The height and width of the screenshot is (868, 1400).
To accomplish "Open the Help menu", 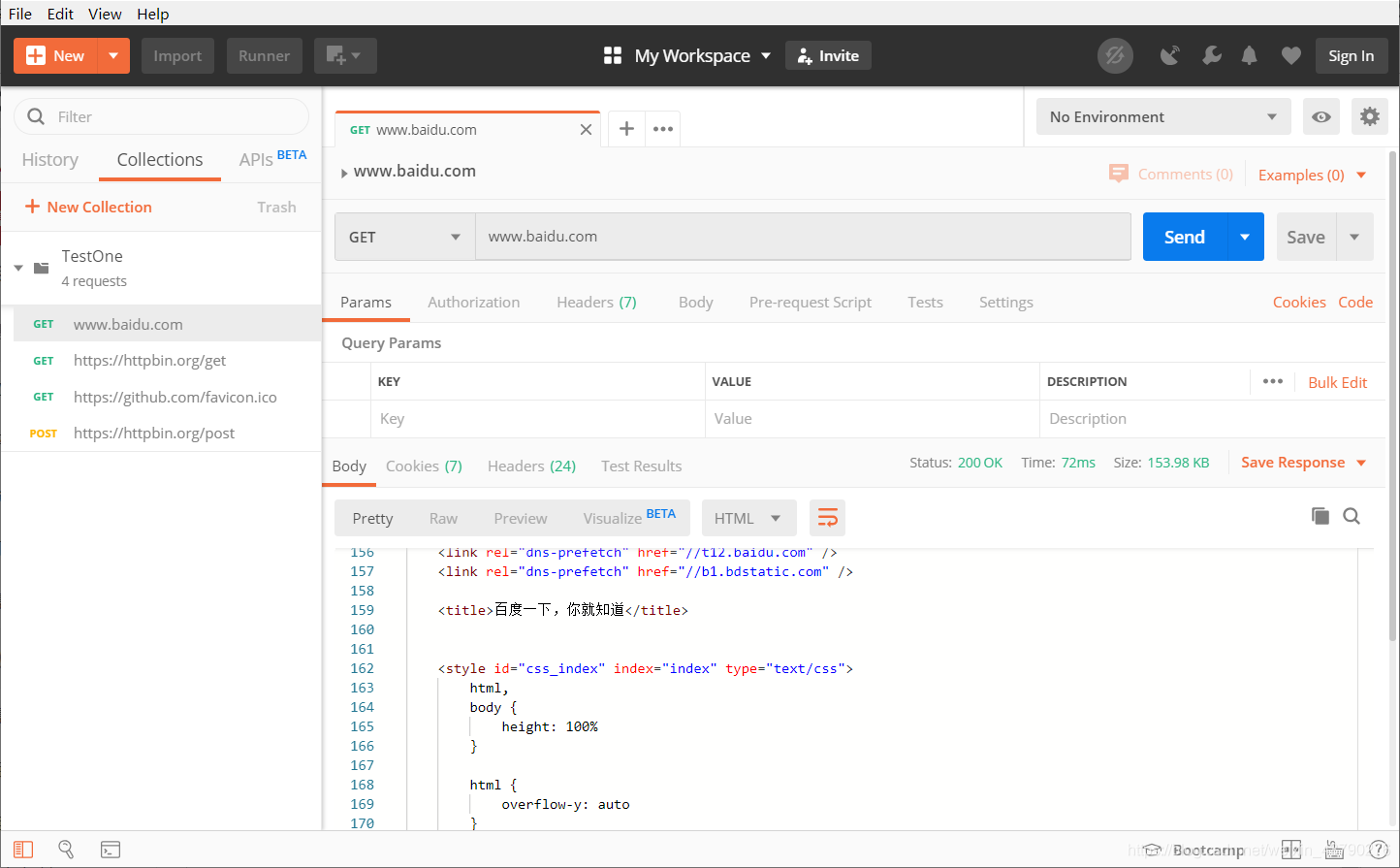I will point(153,14).
